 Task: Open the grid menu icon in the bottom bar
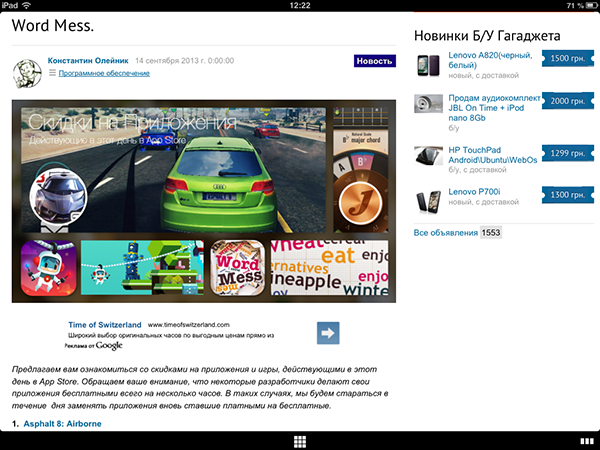tap(300, 442)
